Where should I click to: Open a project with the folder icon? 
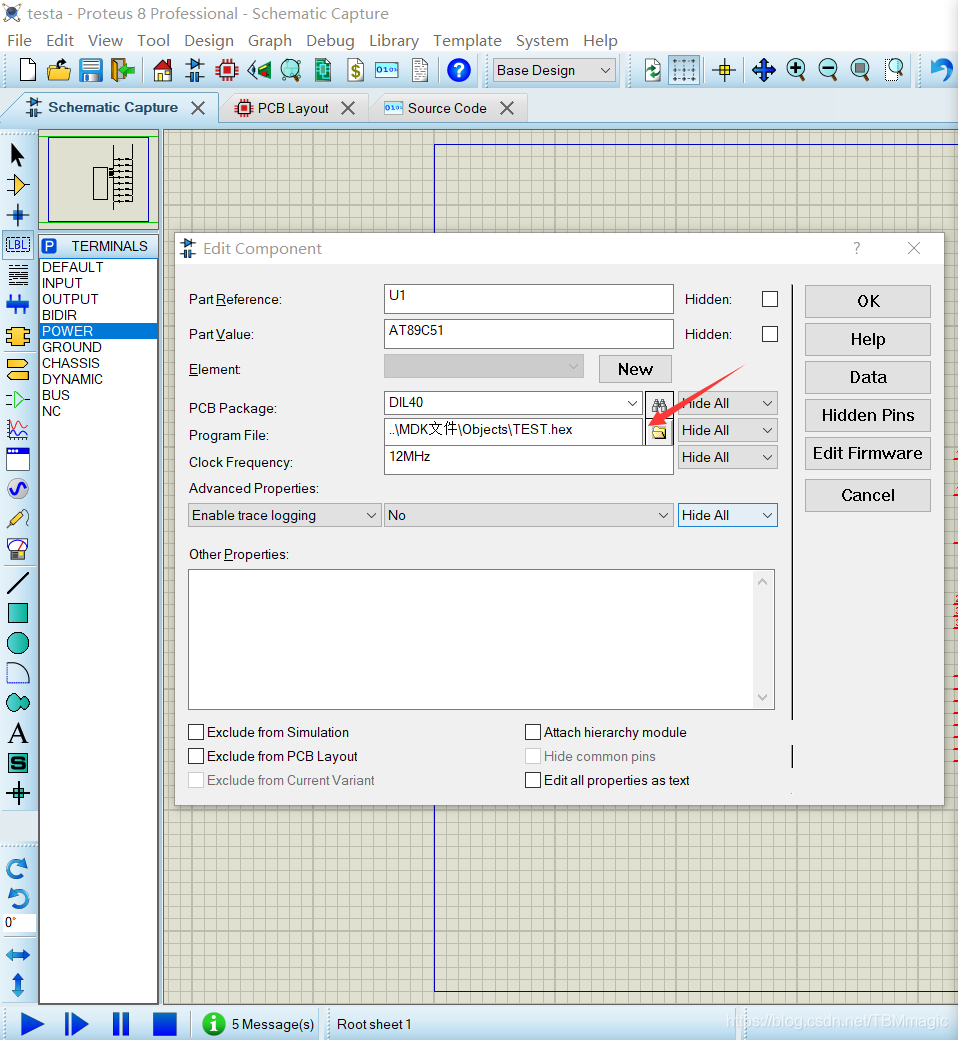click(x=59, y=70)
